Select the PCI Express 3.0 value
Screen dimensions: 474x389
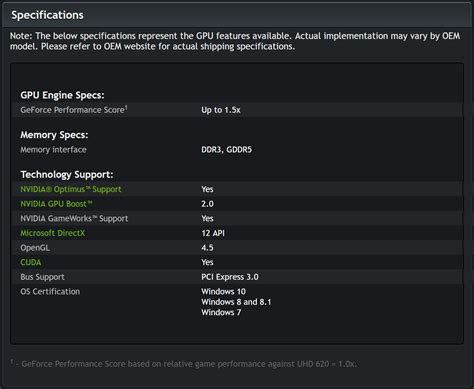[x=230, y=277]
